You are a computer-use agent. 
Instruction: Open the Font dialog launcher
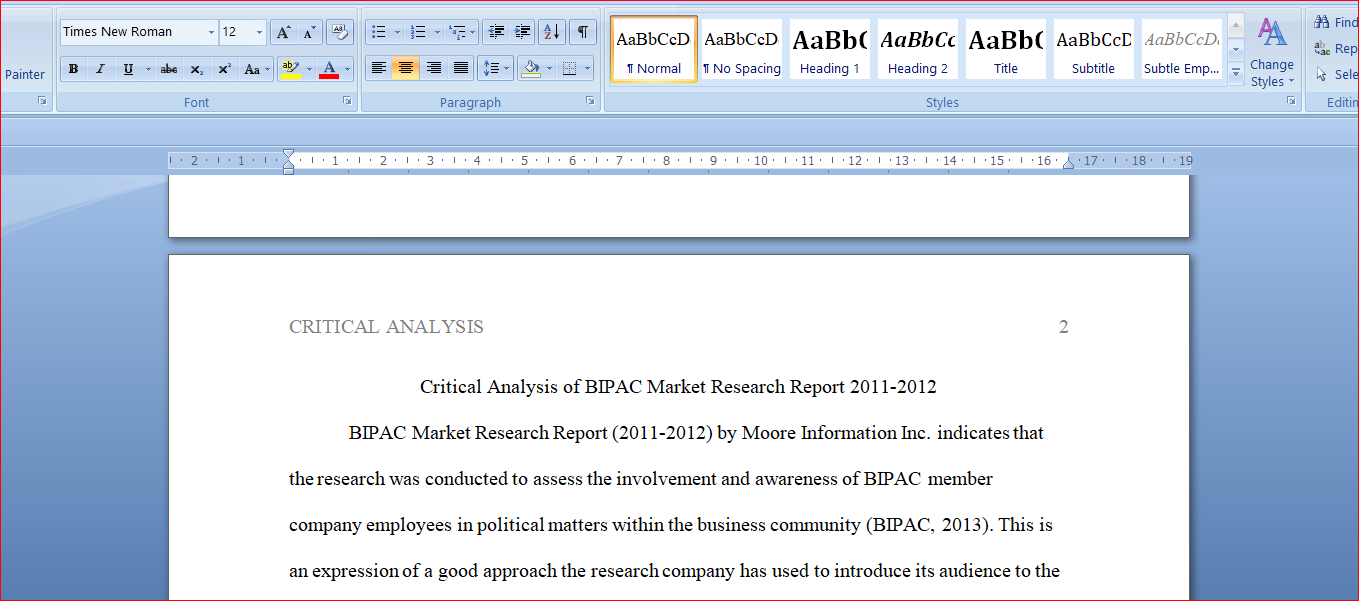(347, 101)
